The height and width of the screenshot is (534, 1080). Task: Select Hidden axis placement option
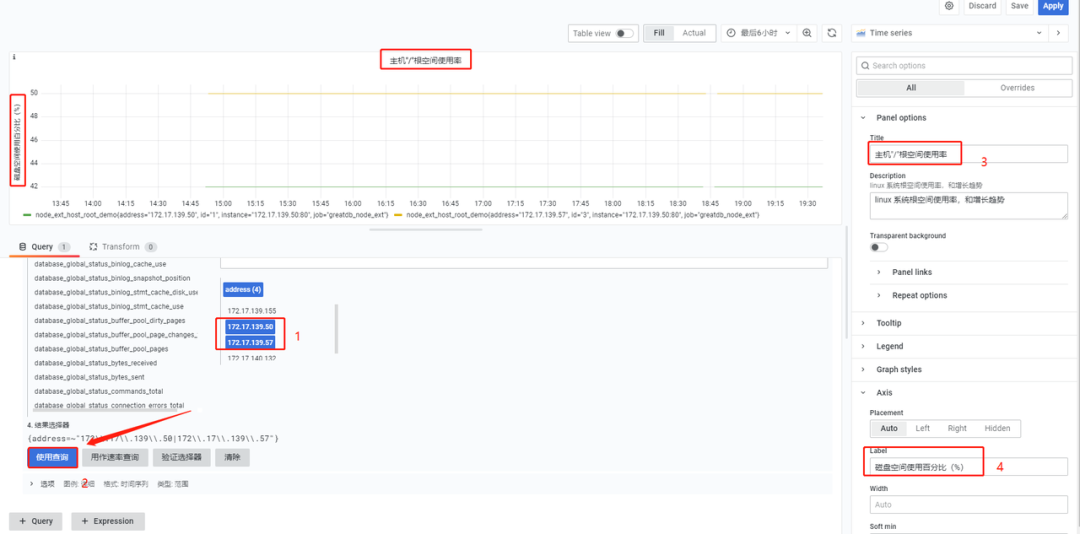pyautogui.click(x=996, y=428)
